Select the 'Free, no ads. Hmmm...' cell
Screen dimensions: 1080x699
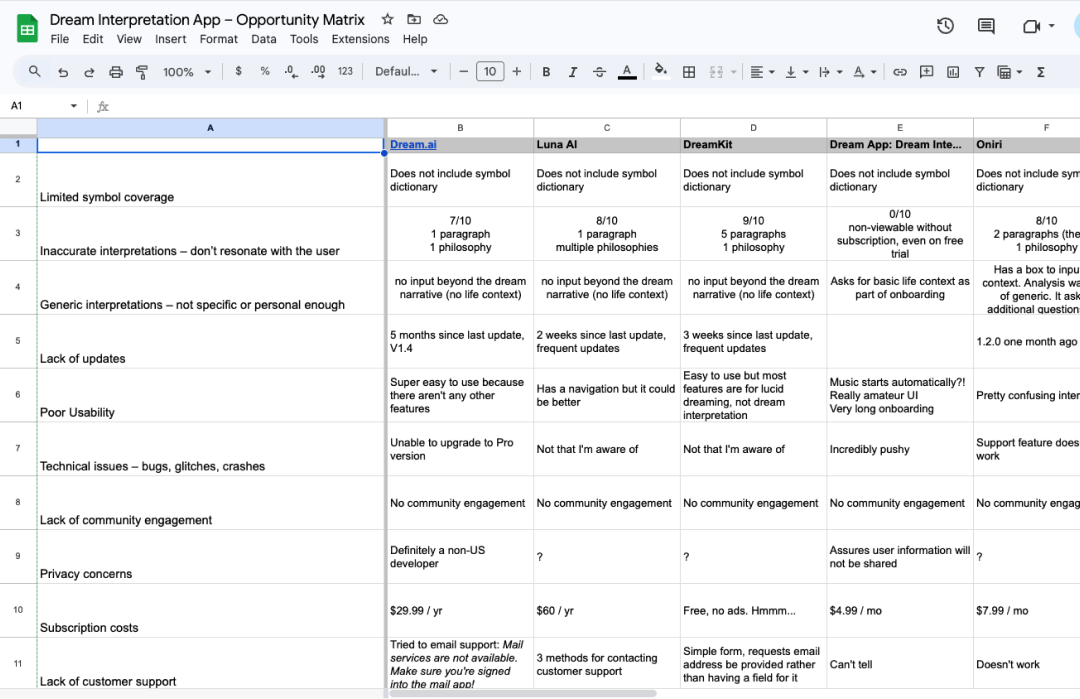754,611
